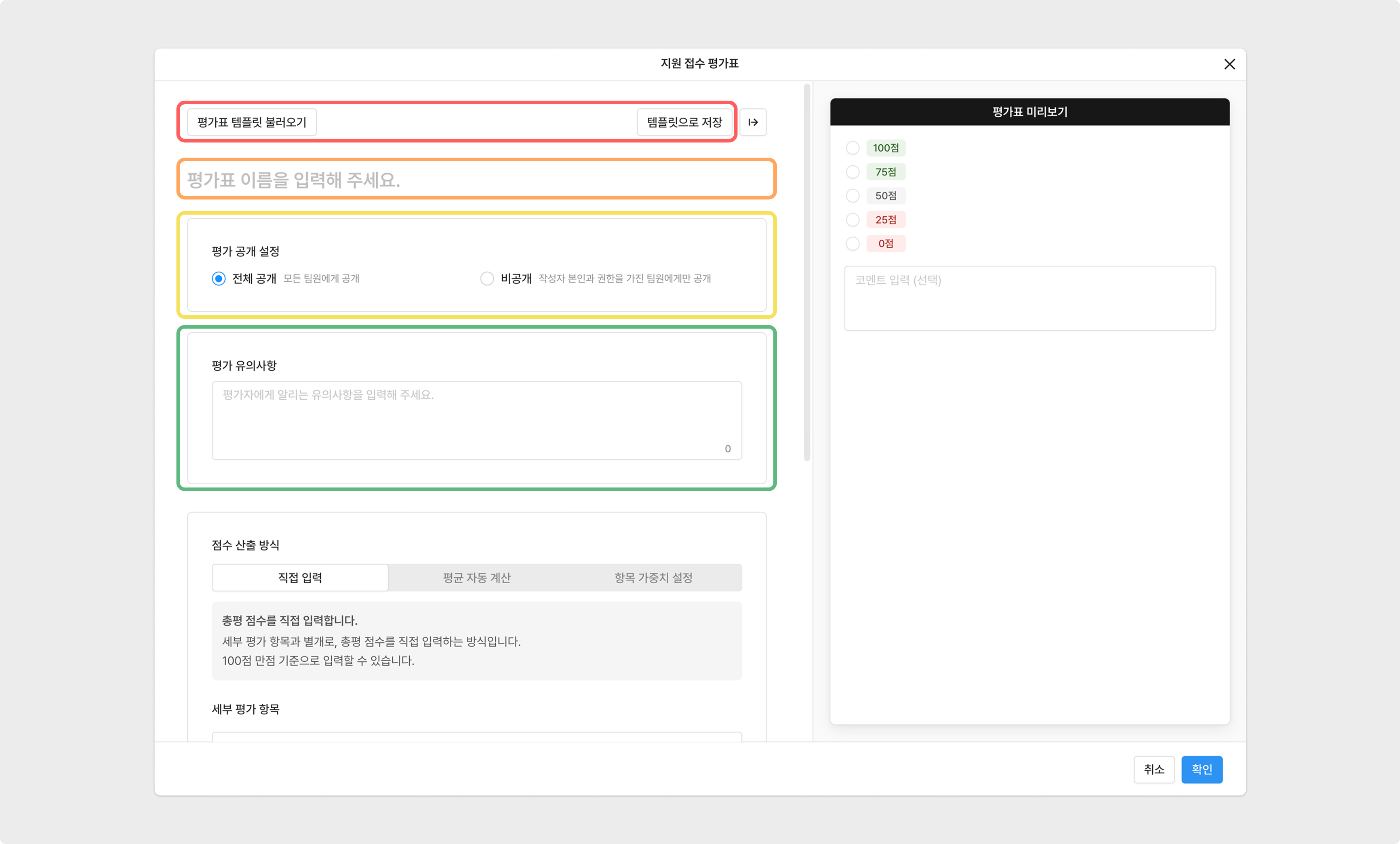This screenshot has height=844, width=1400.
Task: Select the 비공개 radio option
Action: point(487,279)
